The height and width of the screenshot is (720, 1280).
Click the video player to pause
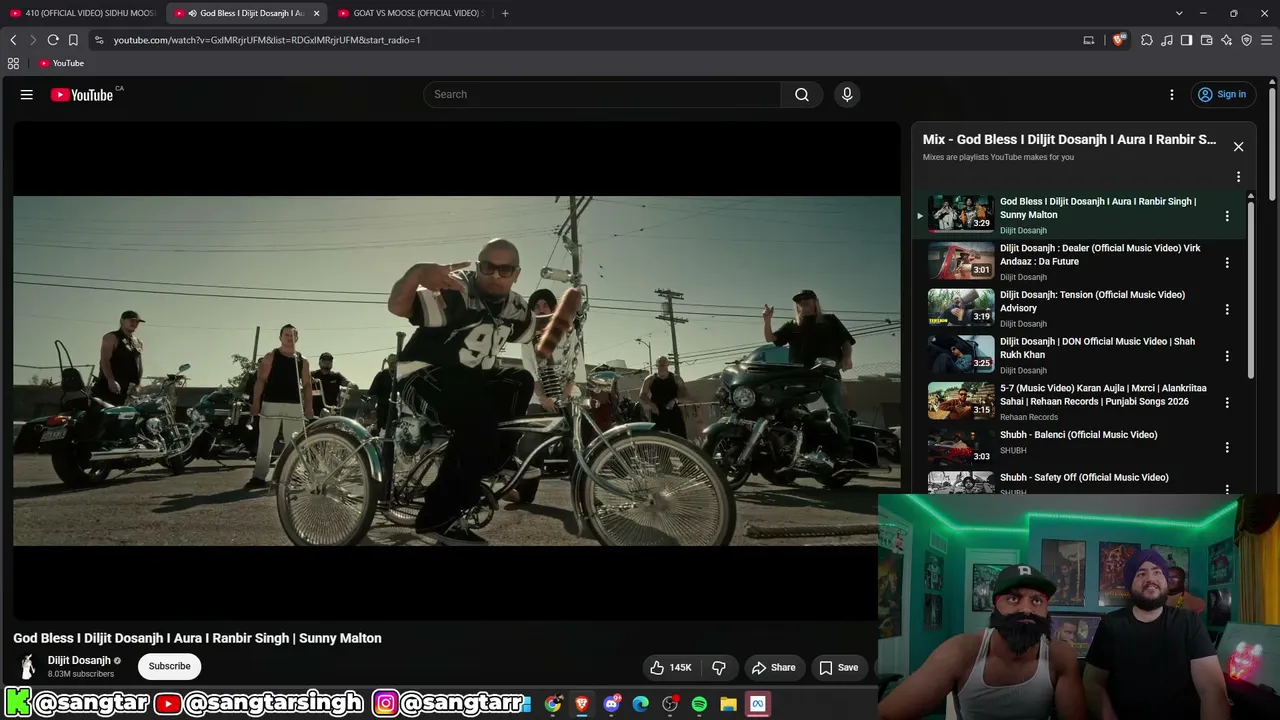click(x=457, y=371)
